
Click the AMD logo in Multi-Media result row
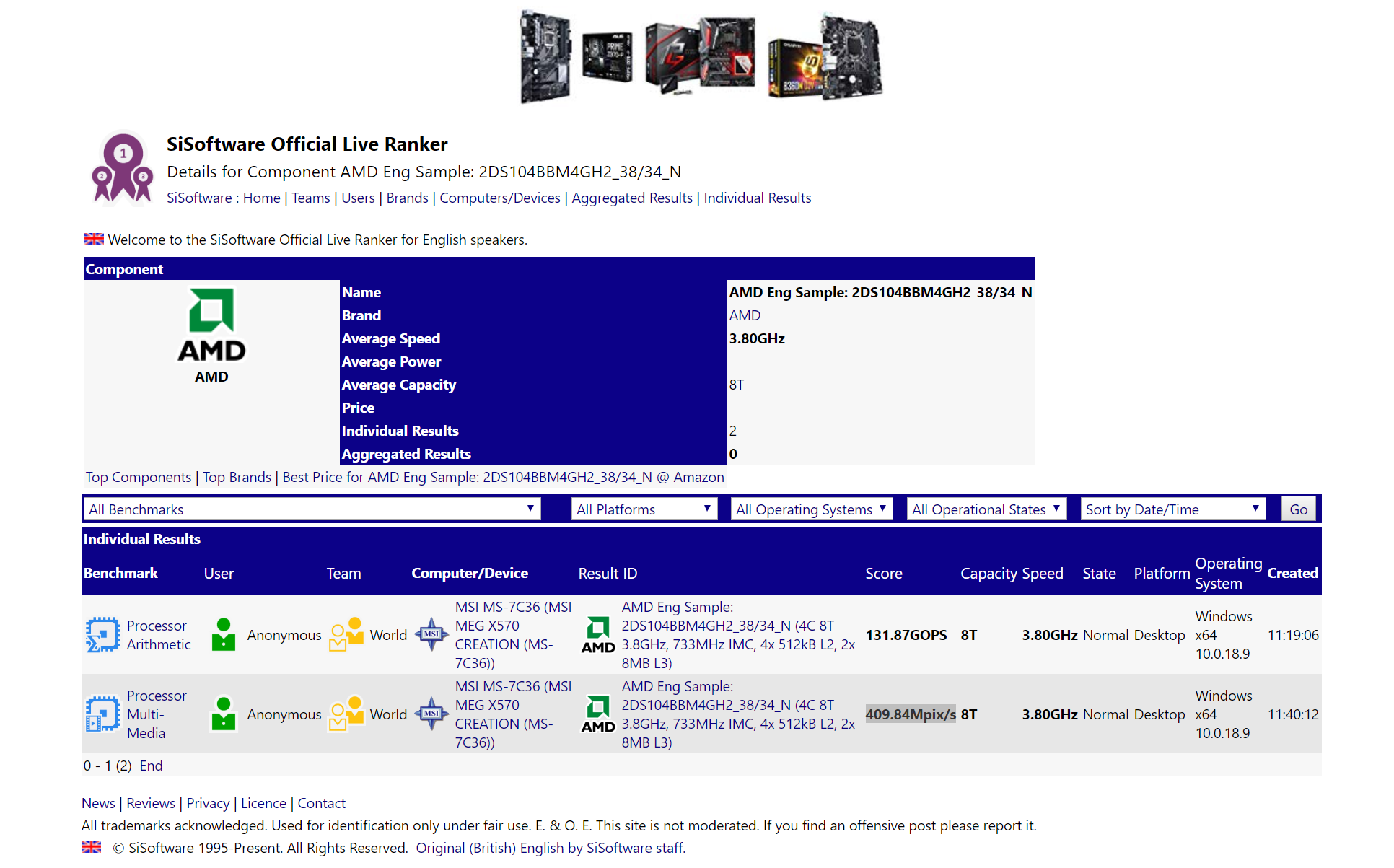pyautogui.click(x=598, y=714)
